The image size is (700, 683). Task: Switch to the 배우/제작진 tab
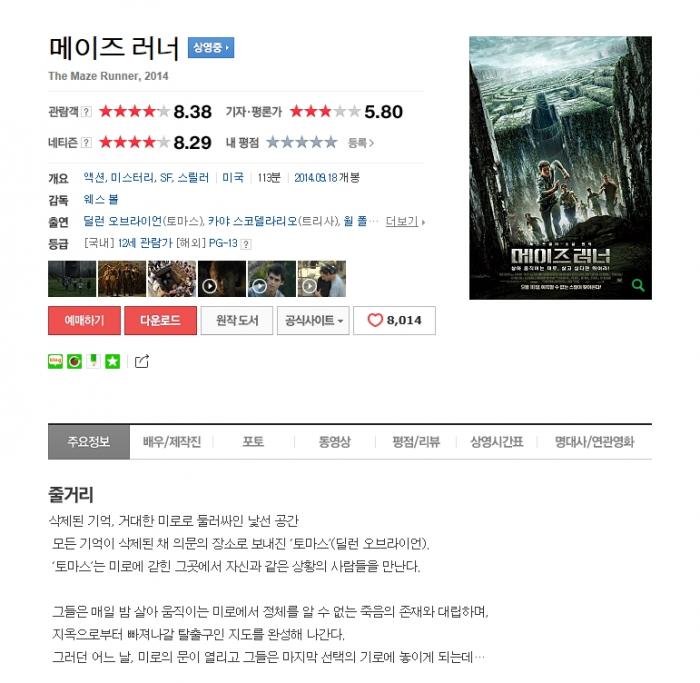pyautogui.click(x=172, y=441)
